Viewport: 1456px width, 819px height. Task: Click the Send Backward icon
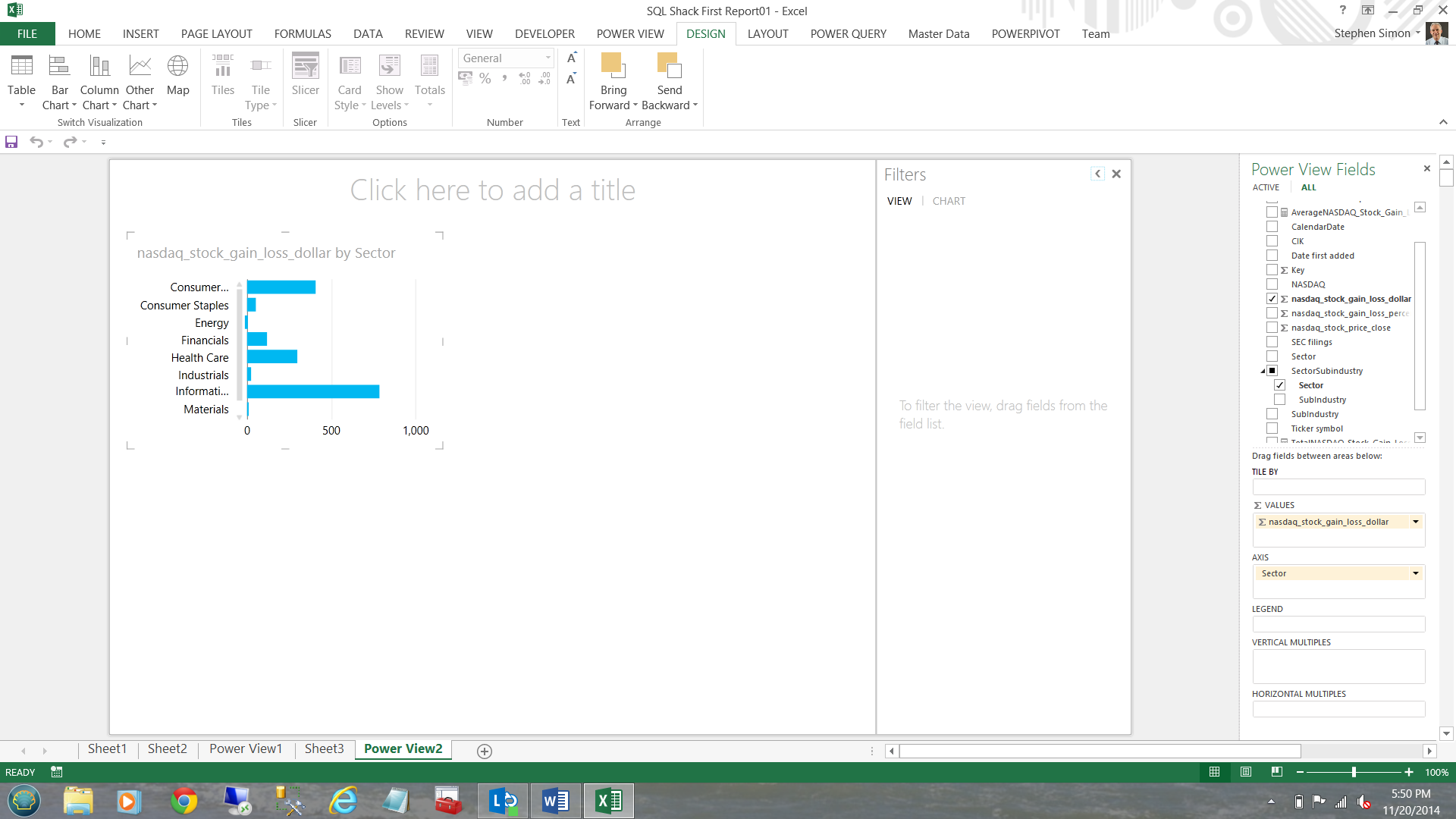(669, 67)
